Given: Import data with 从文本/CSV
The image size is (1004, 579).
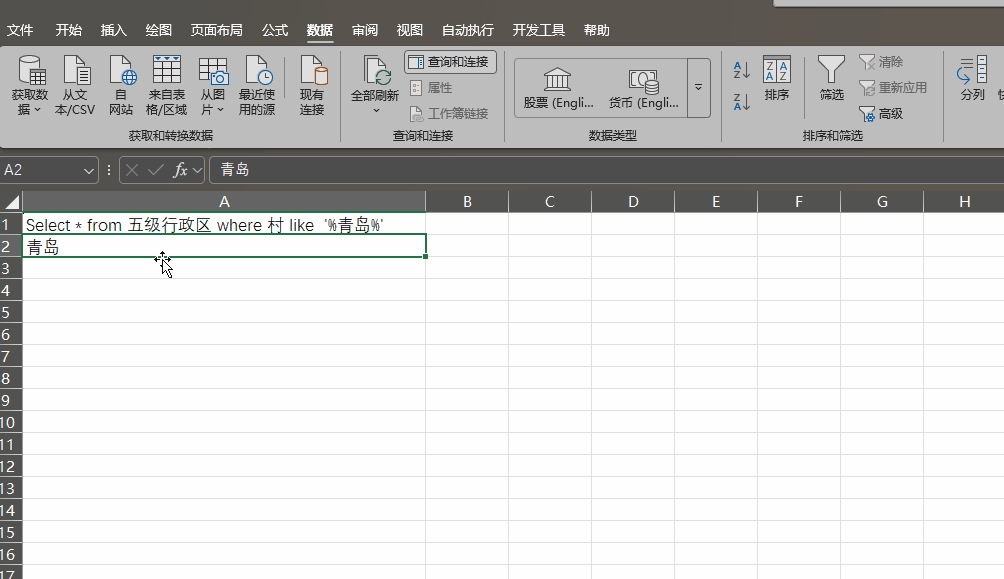Looking at the screenshot, I should point(75,85).
